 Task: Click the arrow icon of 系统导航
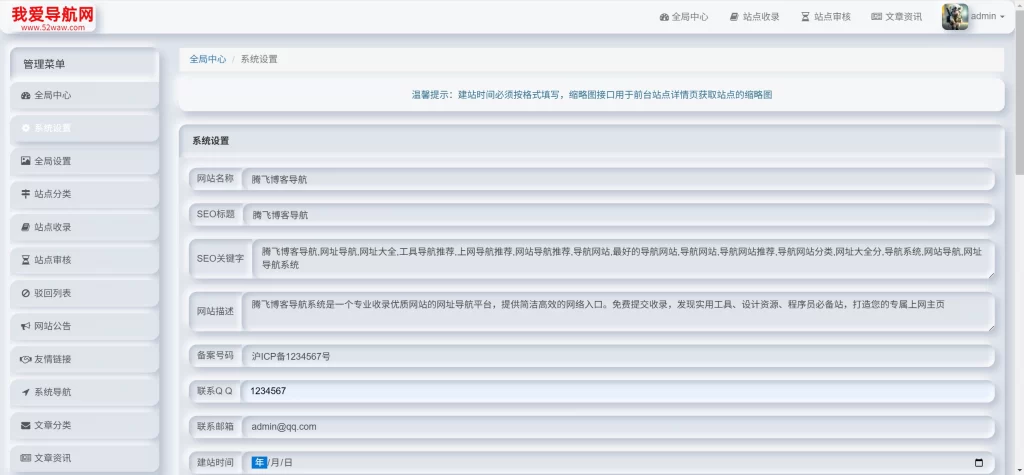(x=25, y=392)
